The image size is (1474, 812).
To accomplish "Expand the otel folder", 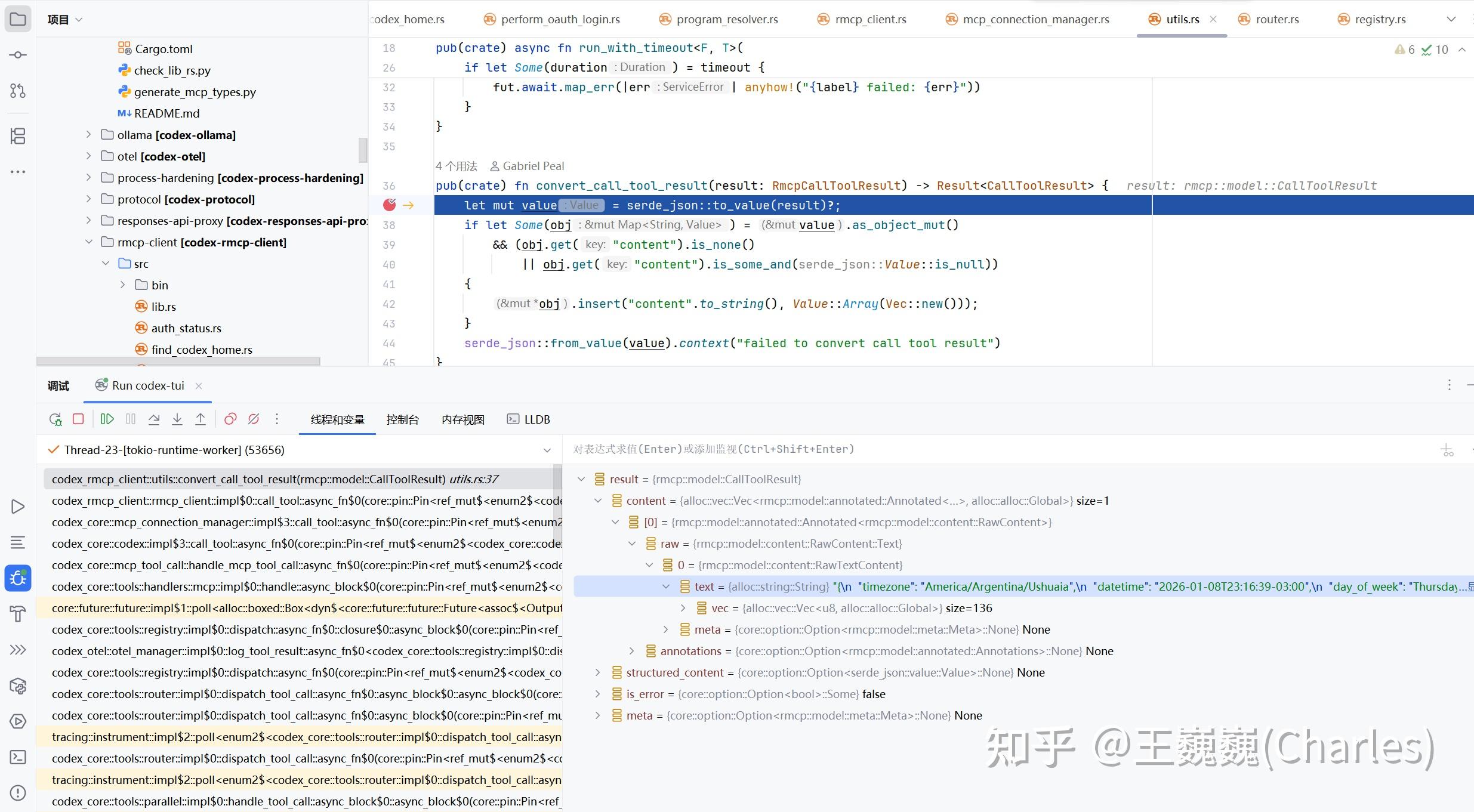I will (88, 156).
